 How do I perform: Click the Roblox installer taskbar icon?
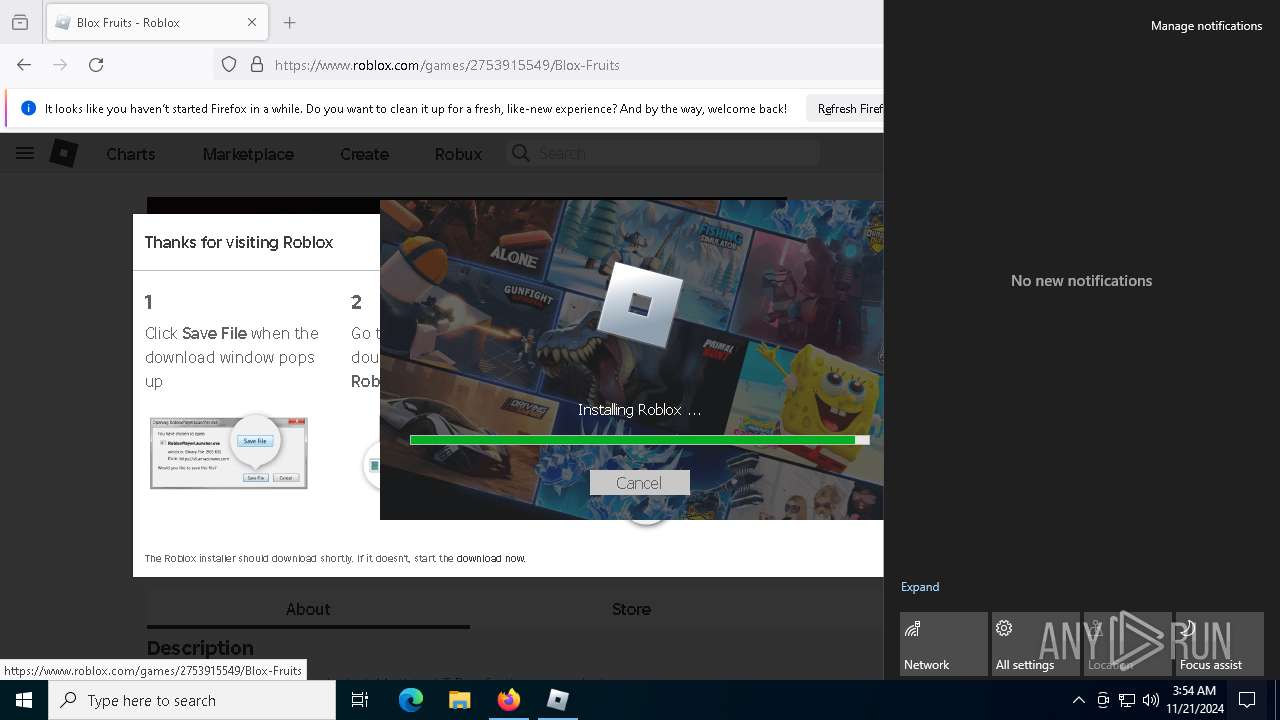click(x=558, y=700)
